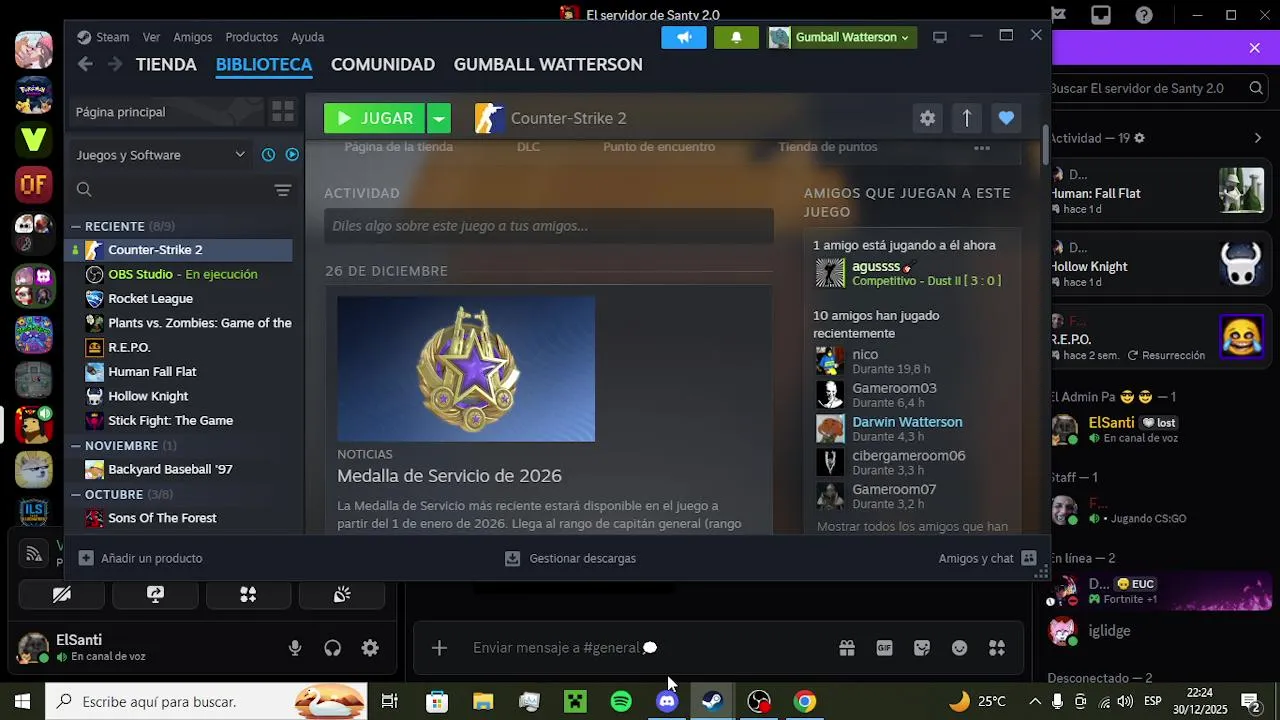Open the TIENDA tab
1280x720 pixels.
pos(166,64)
